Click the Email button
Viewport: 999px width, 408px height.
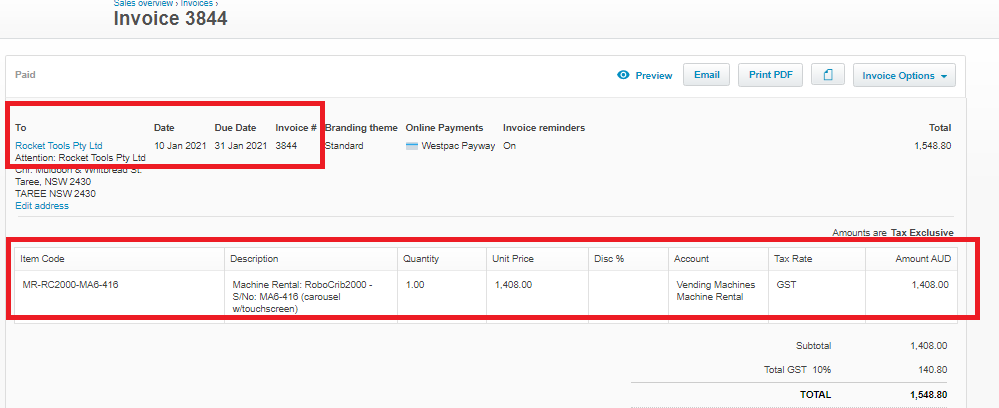click(x=707, y=75)
